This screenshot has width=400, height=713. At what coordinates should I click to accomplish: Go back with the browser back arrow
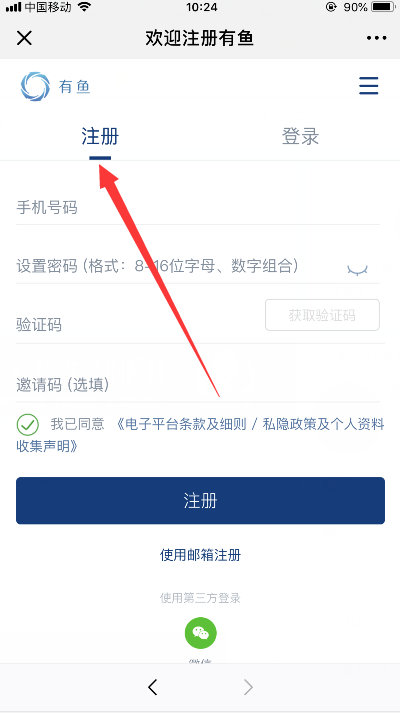[153, 687]
